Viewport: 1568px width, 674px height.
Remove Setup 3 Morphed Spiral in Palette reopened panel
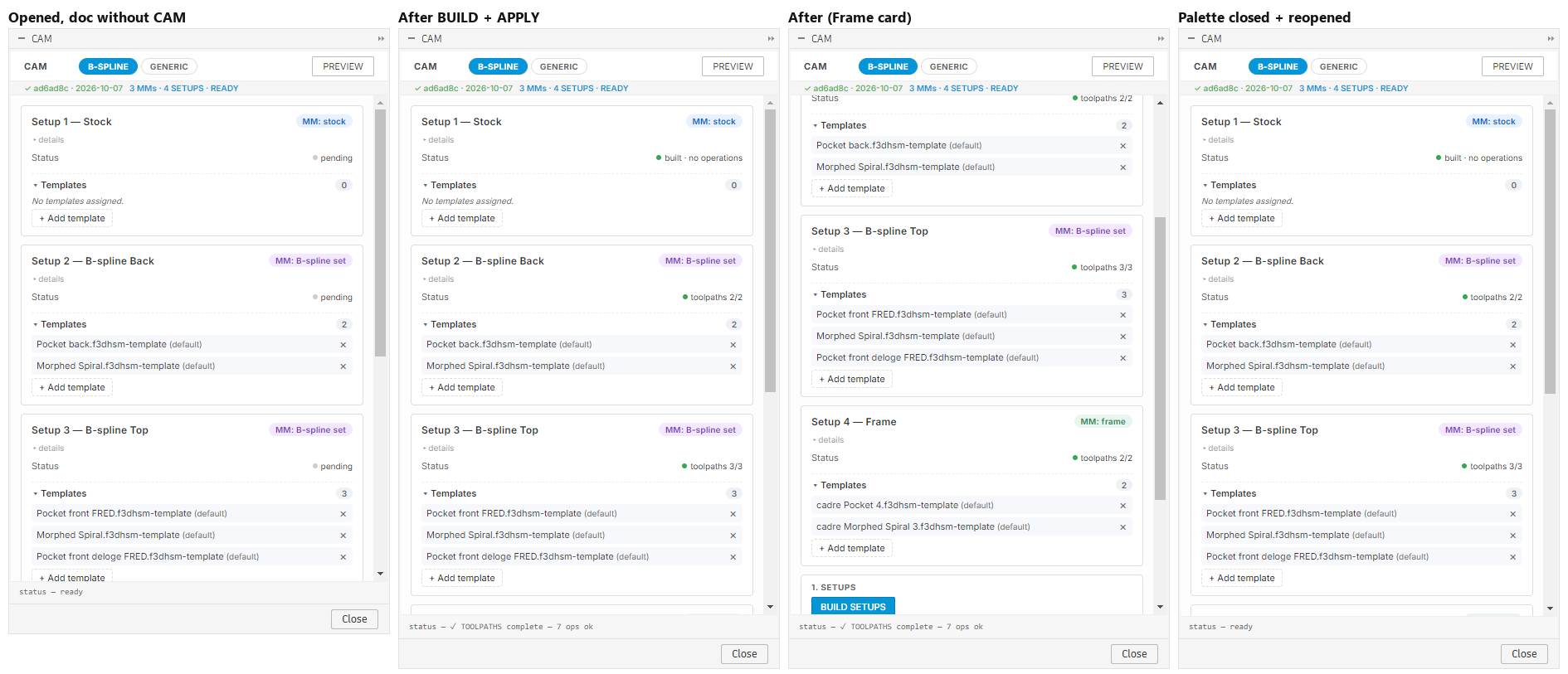pos(1513,536)
